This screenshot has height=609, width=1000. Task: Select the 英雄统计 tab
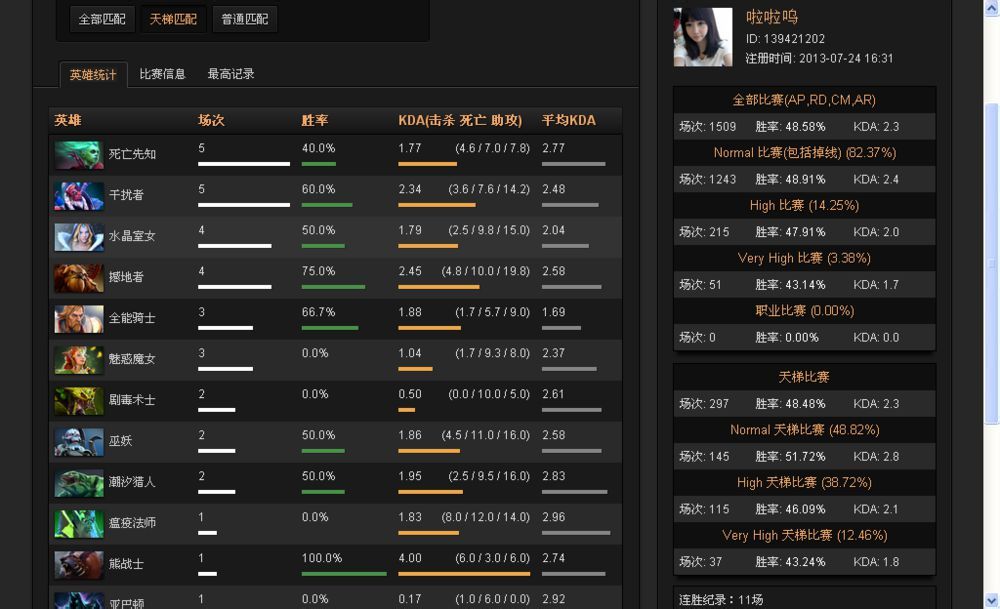pyautogui.click(x=93, y=75)
